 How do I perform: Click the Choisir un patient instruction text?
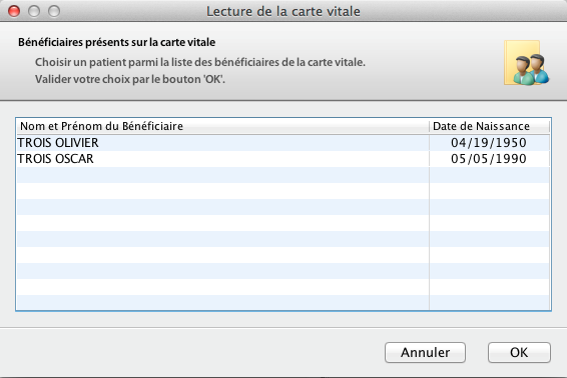[x=200, y=62]
